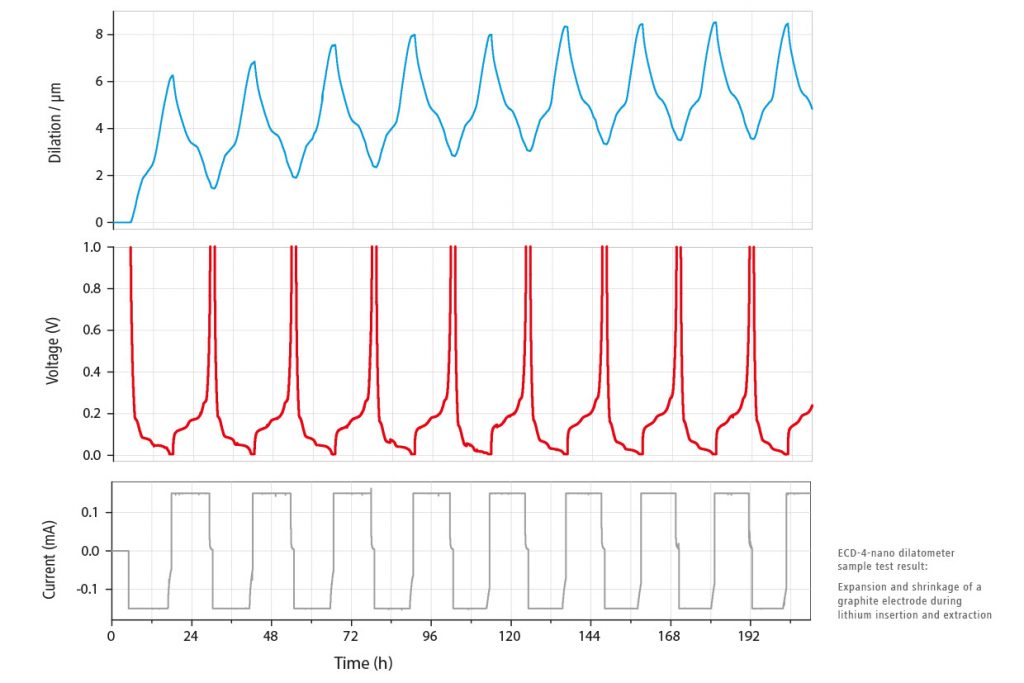Select the 144 tick on the time axis
This screenshot has width=1024, height=683.
589,636
